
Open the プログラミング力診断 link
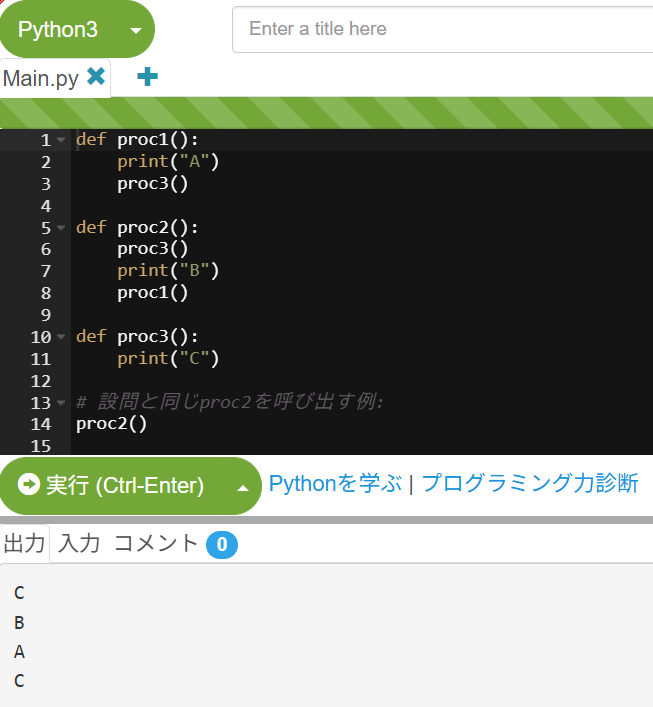pyautogui.click(x=530, y=483)
